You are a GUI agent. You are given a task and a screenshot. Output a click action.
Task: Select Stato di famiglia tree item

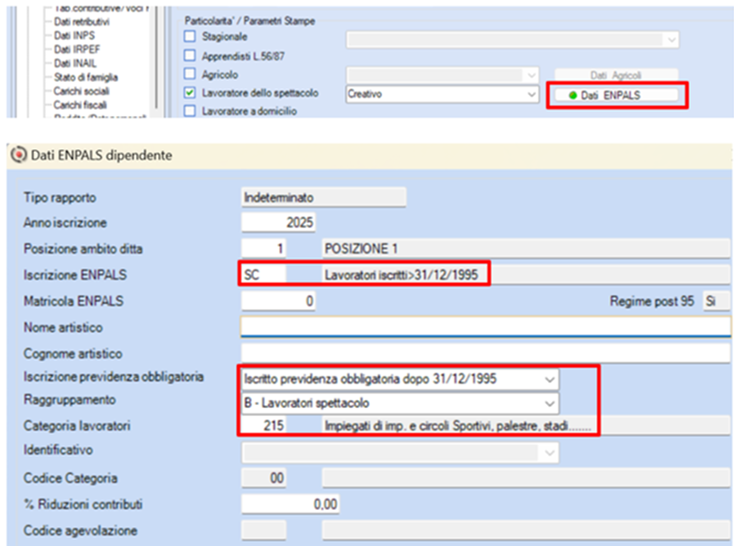[86, 77]
